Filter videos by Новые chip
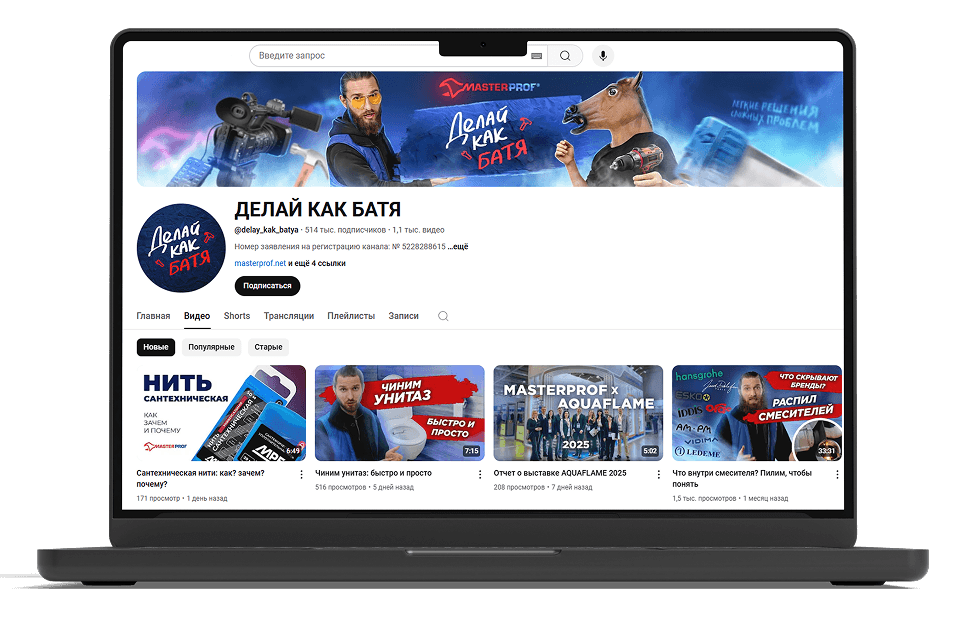Screen dimensions: 980x635 156,347
